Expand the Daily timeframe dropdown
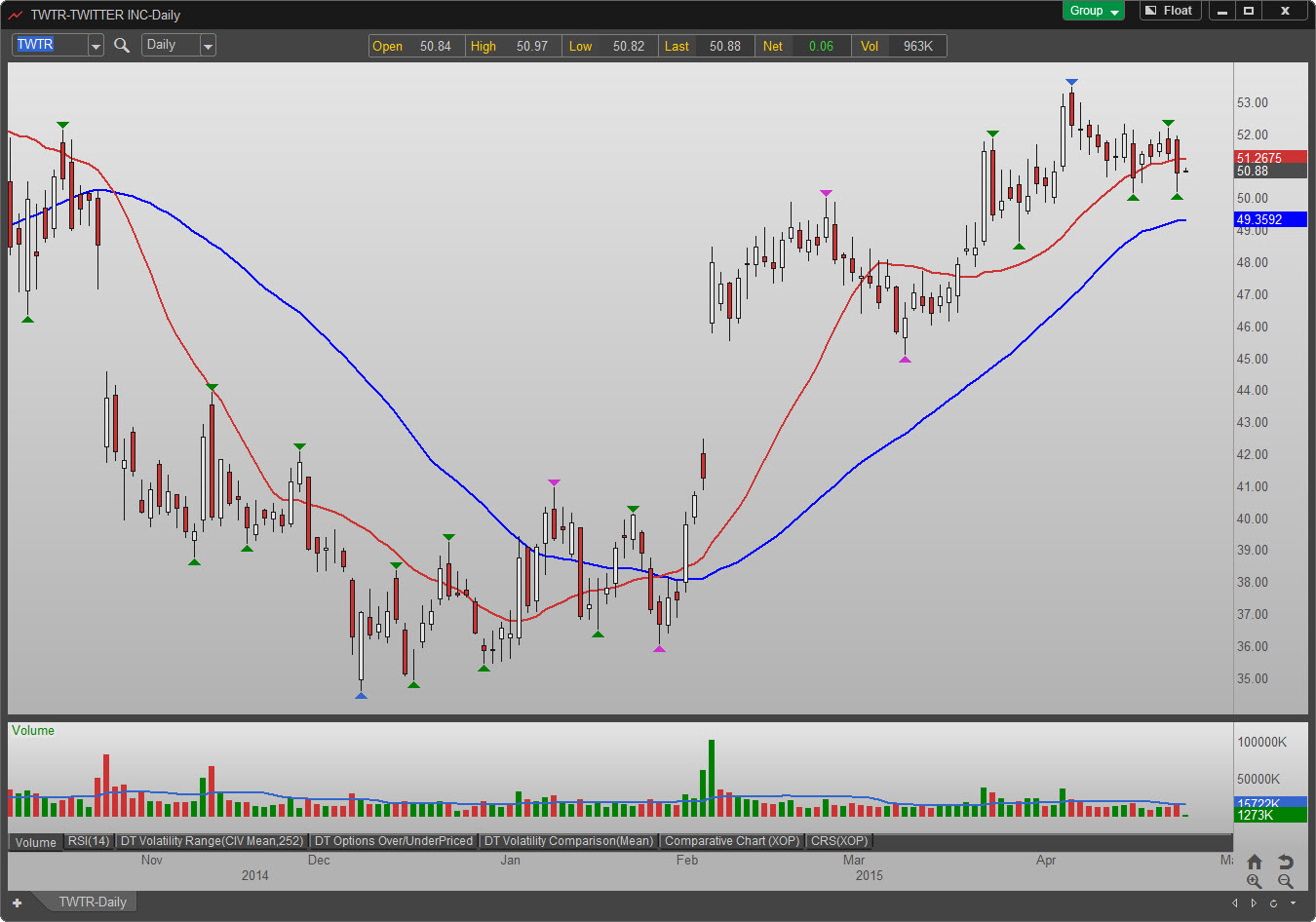This screenshot has height=922, width=1316. pyautogui.click(x=208, y=46)
